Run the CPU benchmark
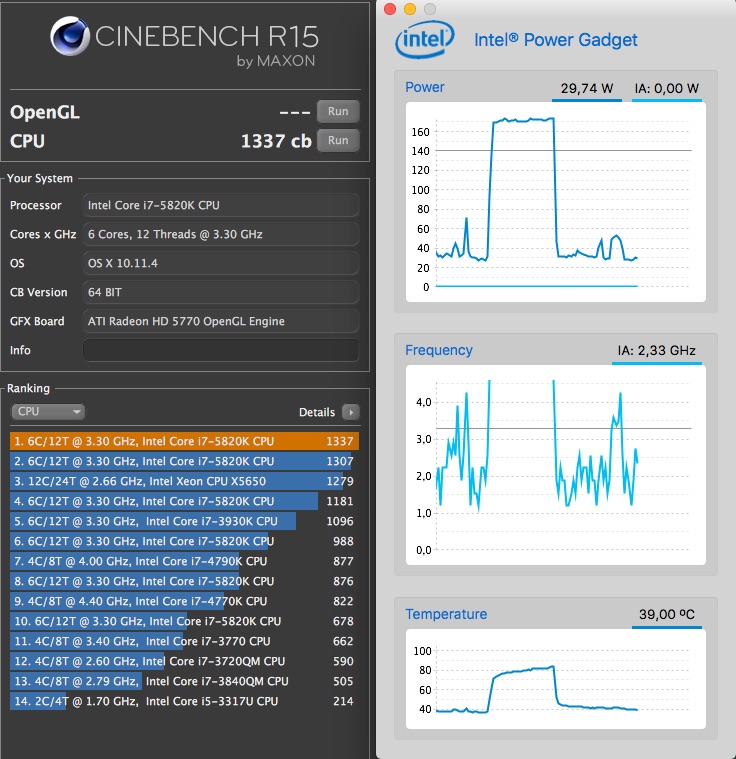Image resolution: width=736 pixels, height=759 pixels. (x=338, y=140)
